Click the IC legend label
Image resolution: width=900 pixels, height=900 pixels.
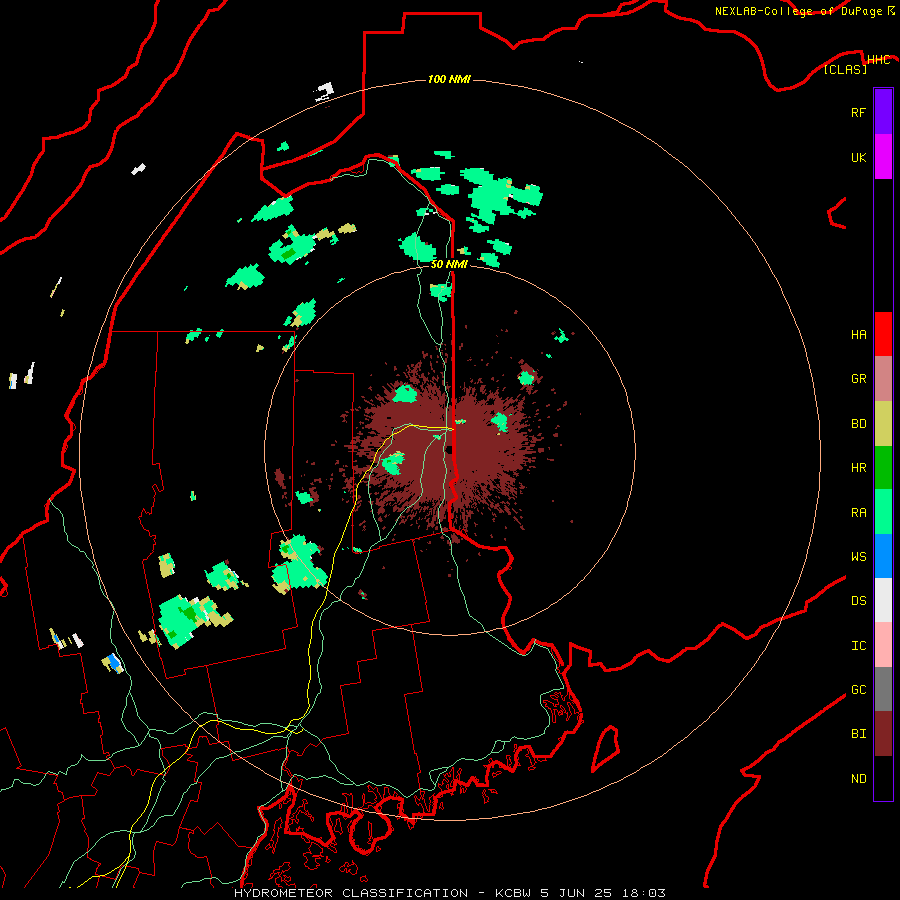point(858,646)
